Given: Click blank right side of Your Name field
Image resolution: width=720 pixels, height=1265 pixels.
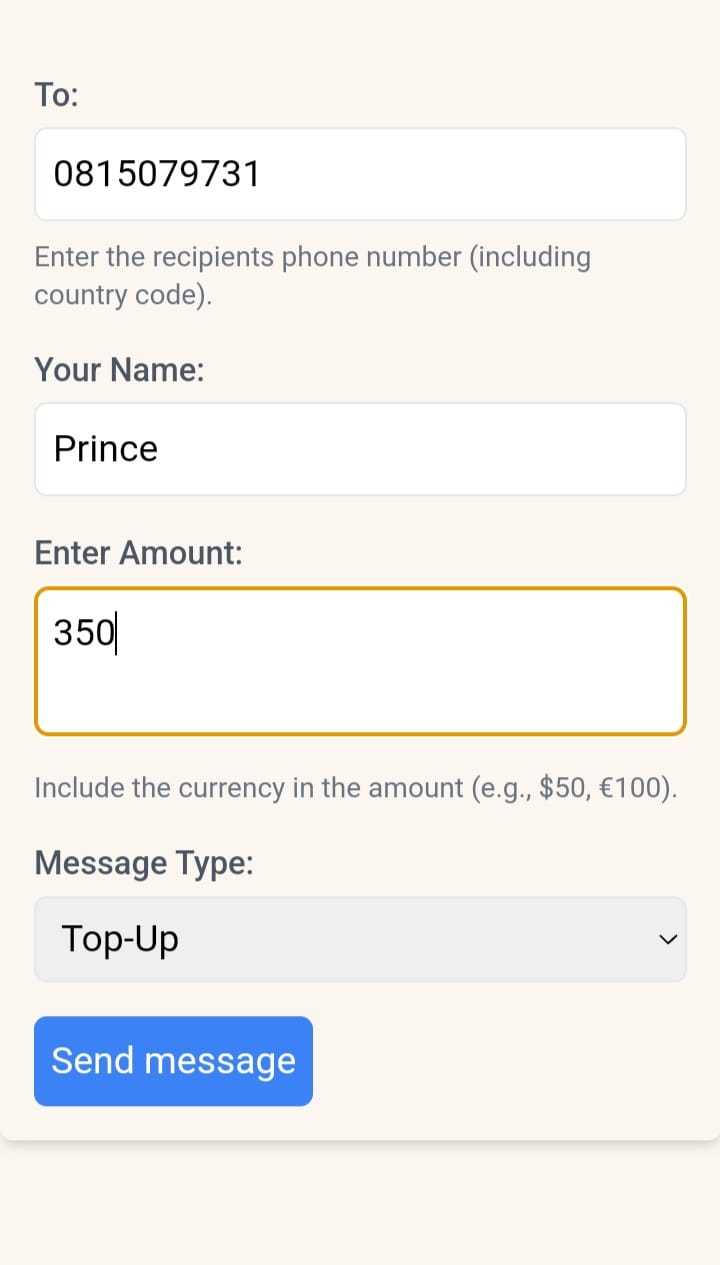Looking at the screenshot, I should click(500, 449).
